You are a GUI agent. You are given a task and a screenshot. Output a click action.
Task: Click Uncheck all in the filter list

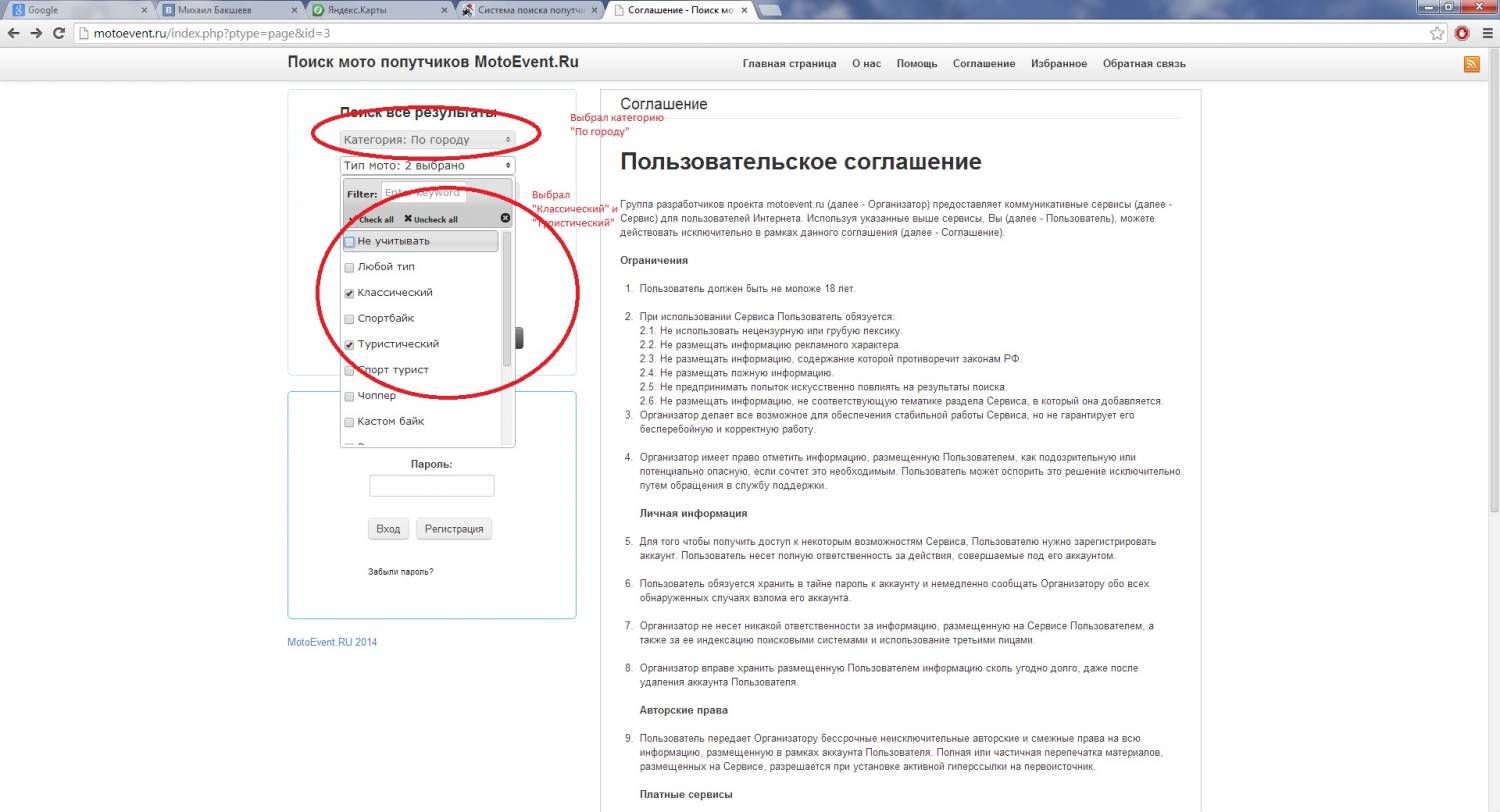pos(431,219)
